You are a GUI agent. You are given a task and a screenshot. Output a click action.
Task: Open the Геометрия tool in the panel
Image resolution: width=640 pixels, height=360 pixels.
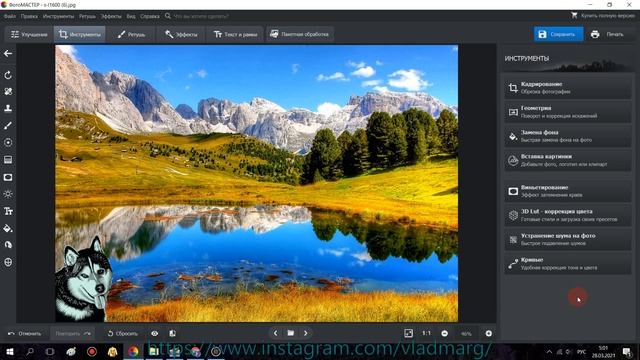click(x=568, y=112)
